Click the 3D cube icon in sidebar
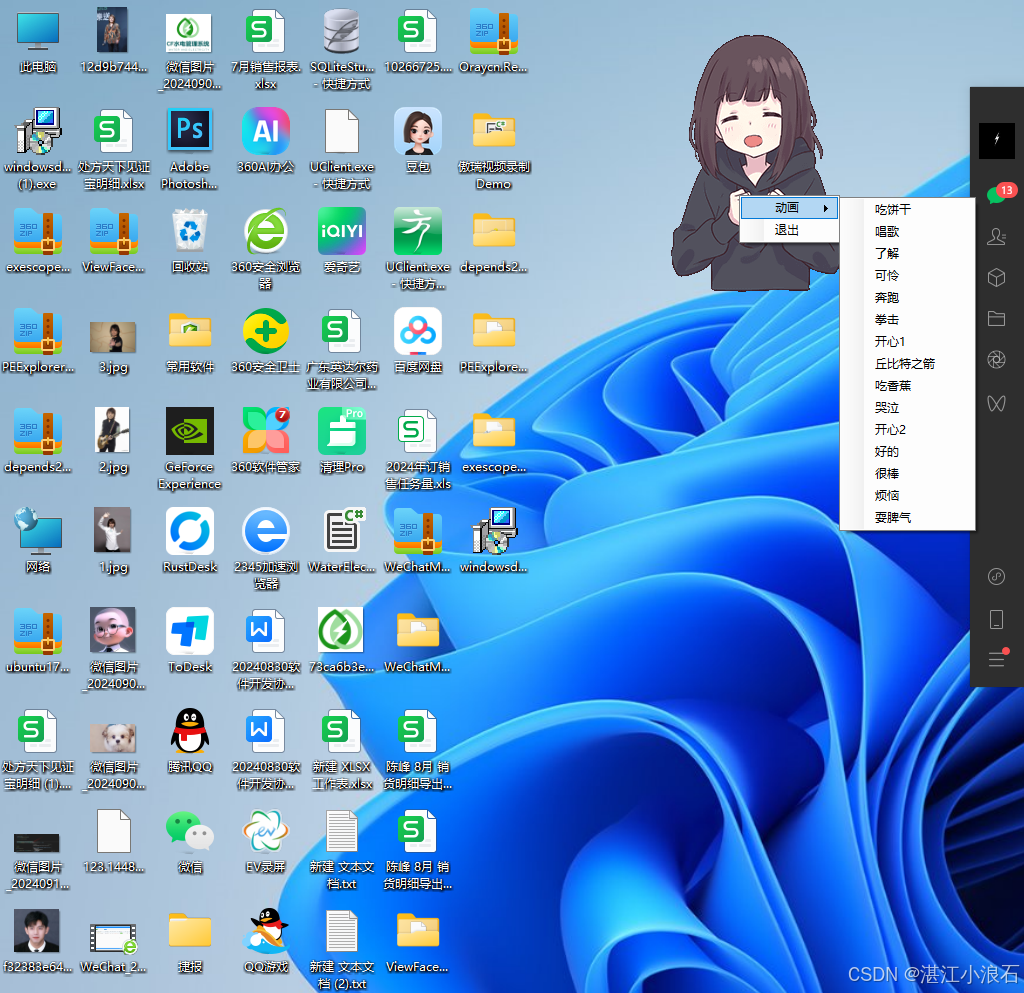 click(997, 277)
